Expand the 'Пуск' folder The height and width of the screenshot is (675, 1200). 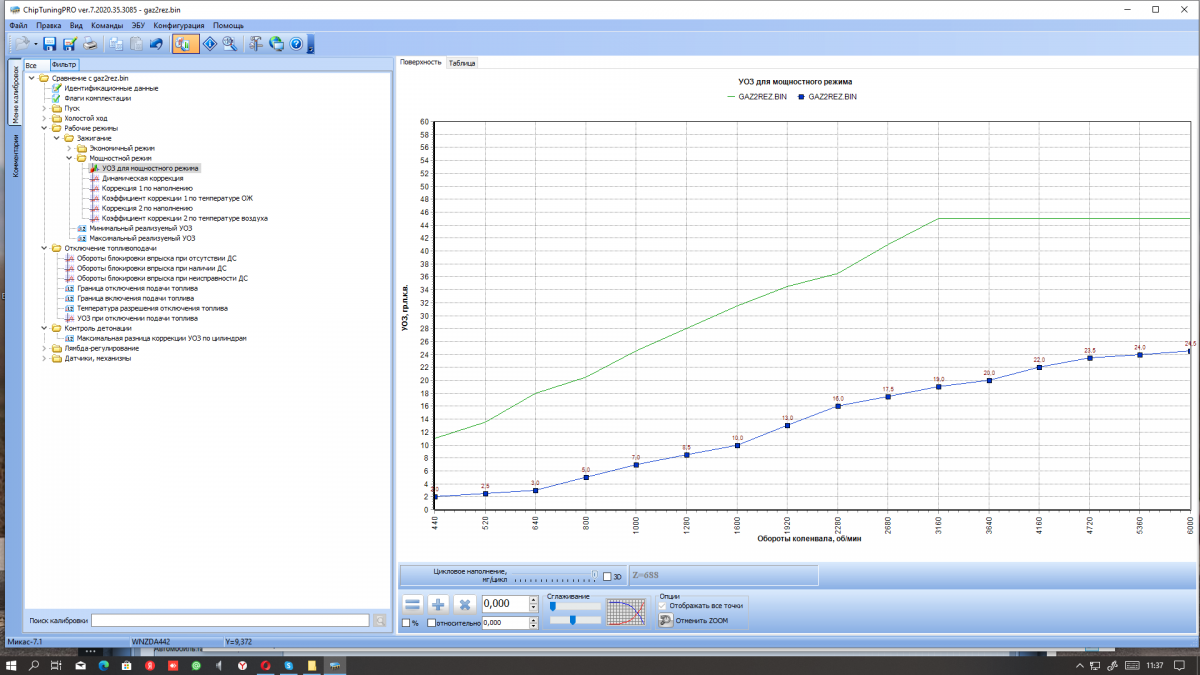(x=45, y=108)
